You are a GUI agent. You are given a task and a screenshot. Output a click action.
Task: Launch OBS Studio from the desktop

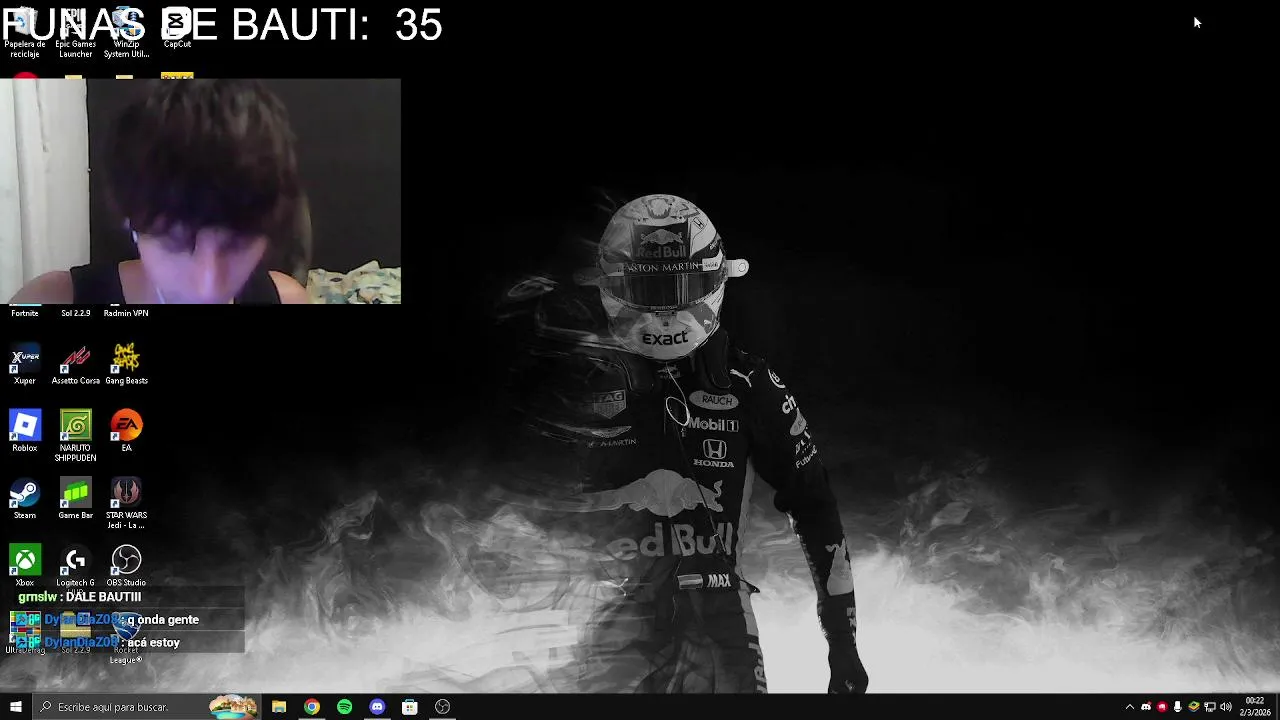pyautogui.click(x=126, y=566)
